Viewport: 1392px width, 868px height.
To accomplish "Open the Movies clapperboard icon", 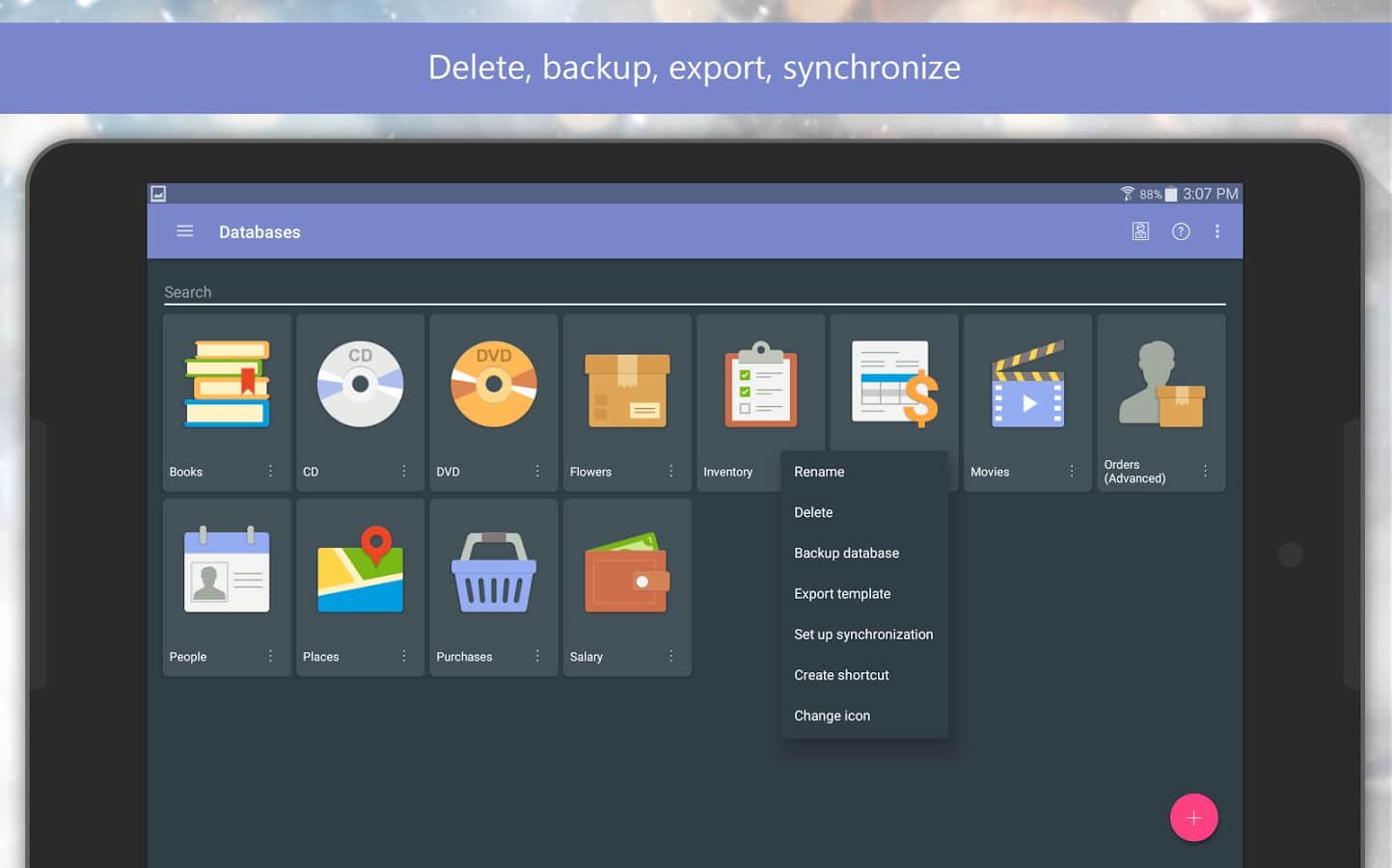I will [1027, 386].
